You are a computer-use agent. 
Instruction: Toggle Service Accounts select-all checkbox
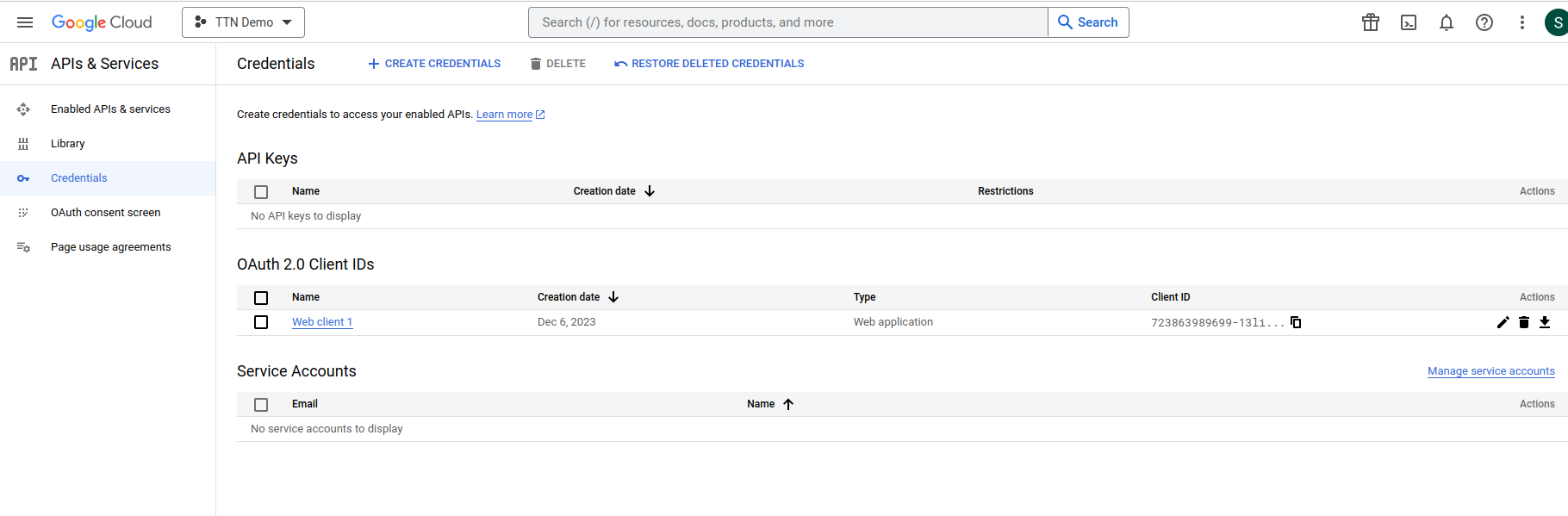[x=261, y=405]
